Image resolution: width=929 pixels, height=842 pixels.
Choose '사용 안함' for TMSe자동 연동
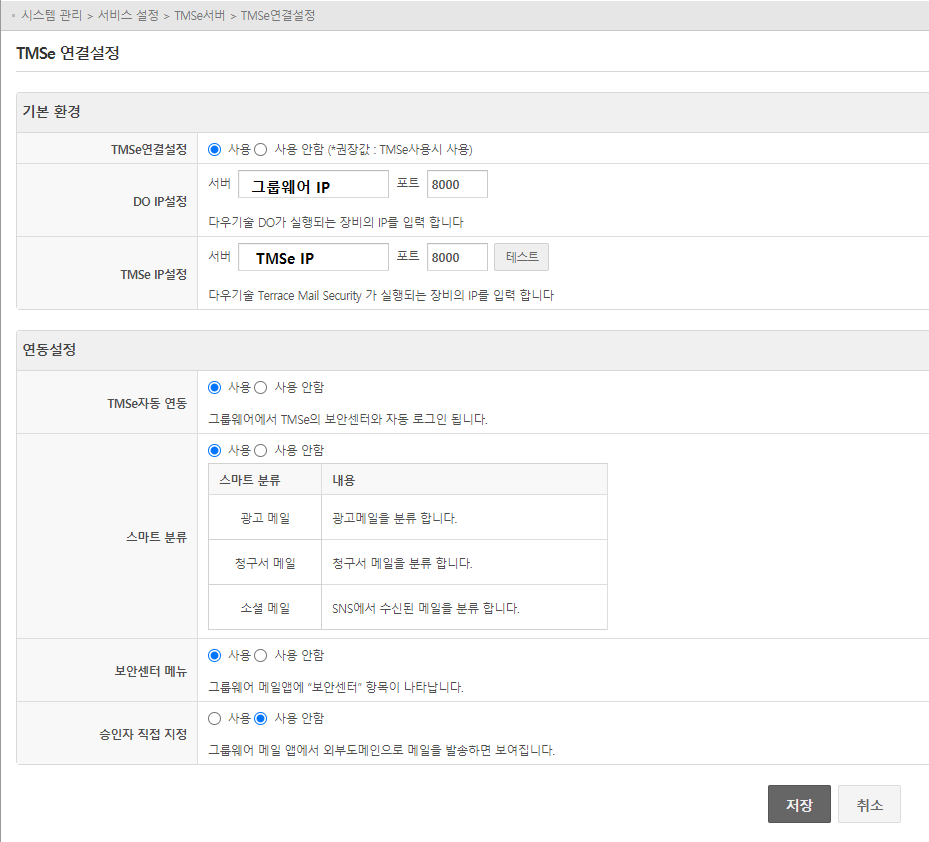[261, 388]
